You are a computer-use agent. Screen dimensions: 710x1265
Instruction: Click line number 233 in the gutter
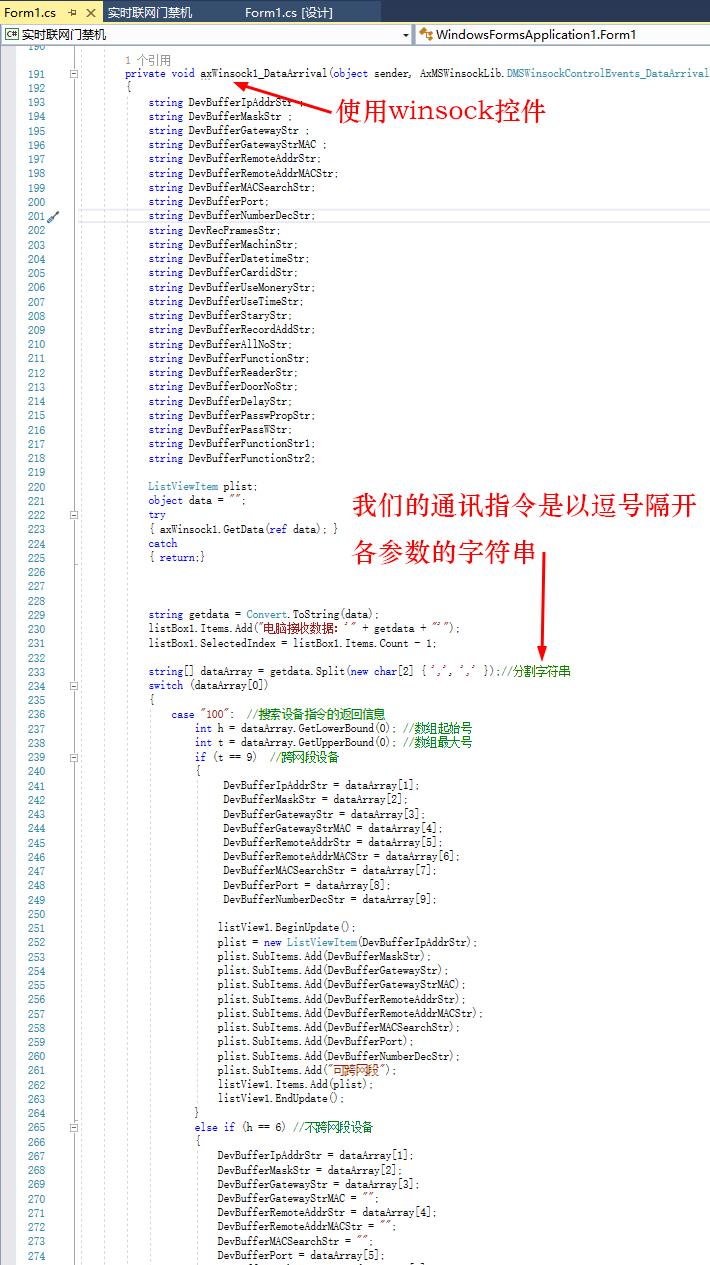pyautogui.click(x=36, y=672)
